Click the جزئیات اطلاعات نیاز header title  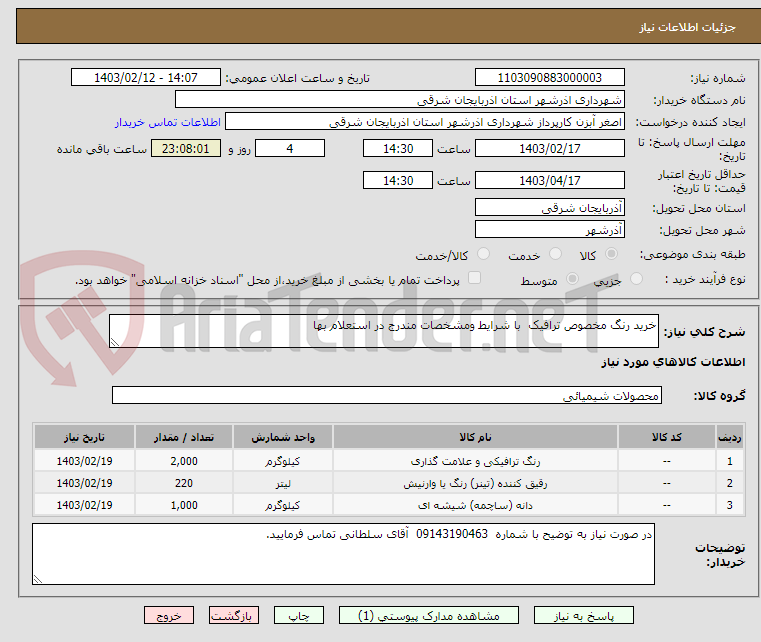point(687,27)
